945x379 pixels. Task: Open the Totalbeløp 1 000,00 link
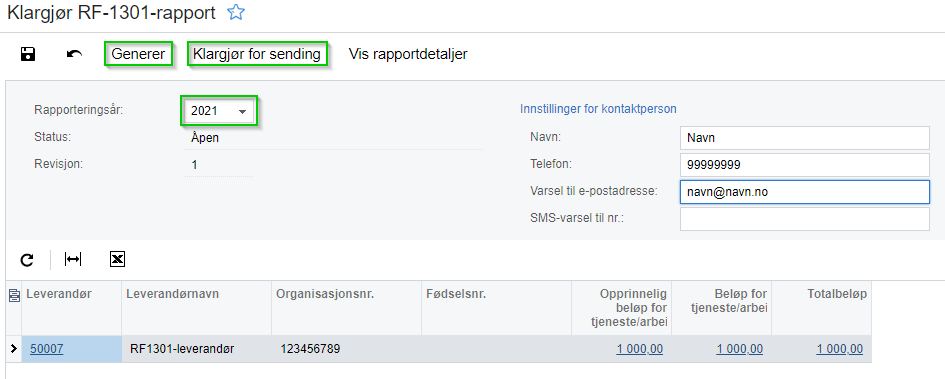click(840, 348)
